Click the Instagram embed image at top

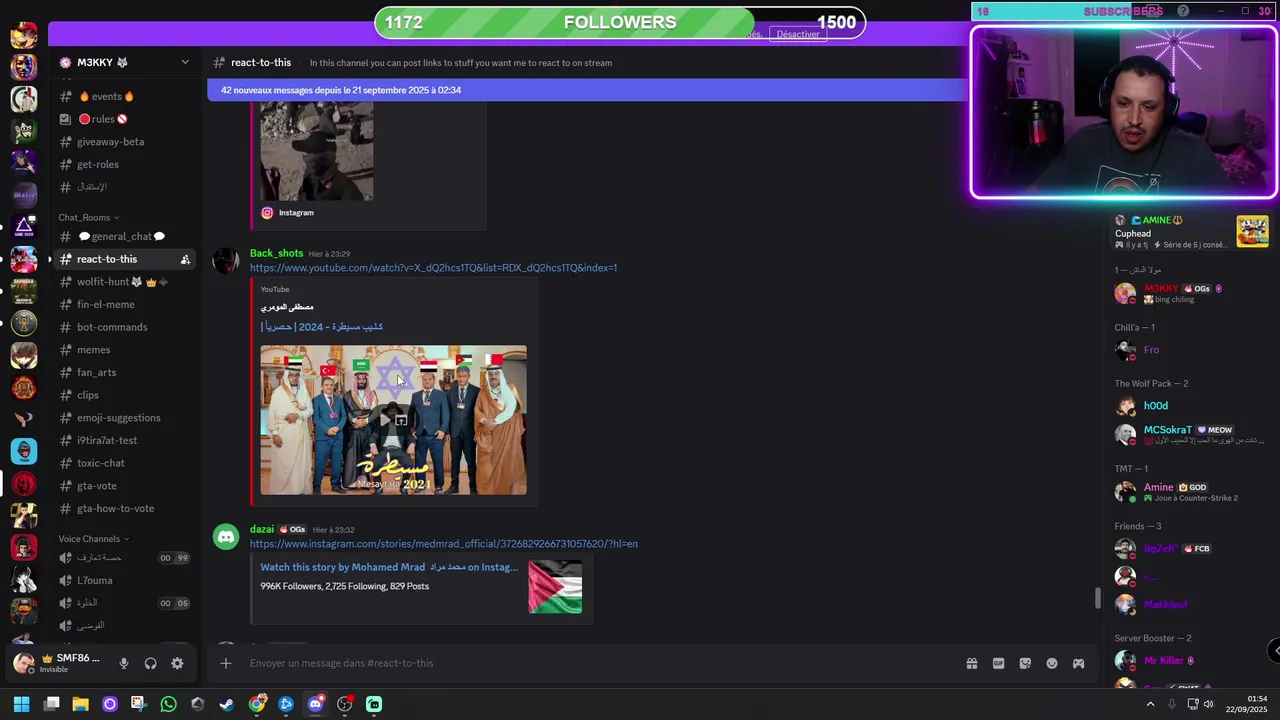coord(317,150)
